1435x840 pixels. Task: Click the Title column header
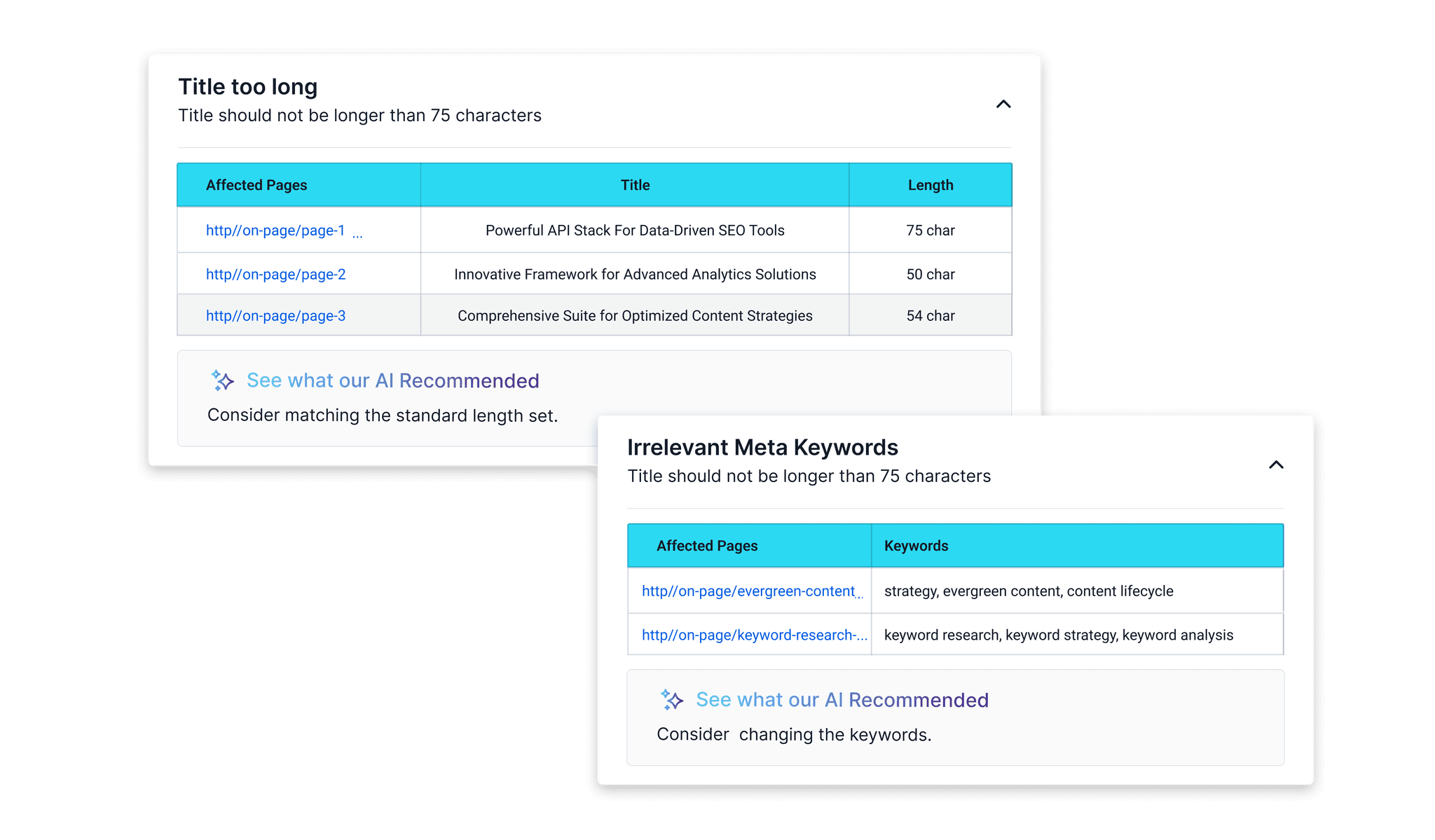pyautogui.click(x=635, y=185)
